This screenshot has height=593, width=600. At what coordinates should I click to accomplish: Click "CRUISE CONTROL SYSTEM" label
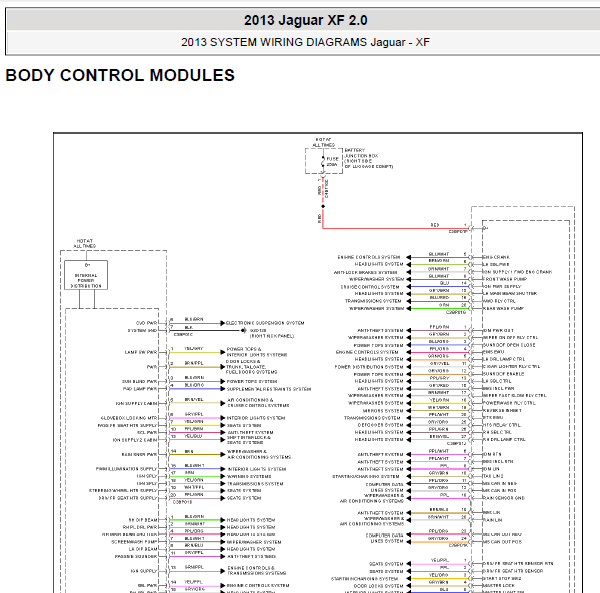point(370,287)
